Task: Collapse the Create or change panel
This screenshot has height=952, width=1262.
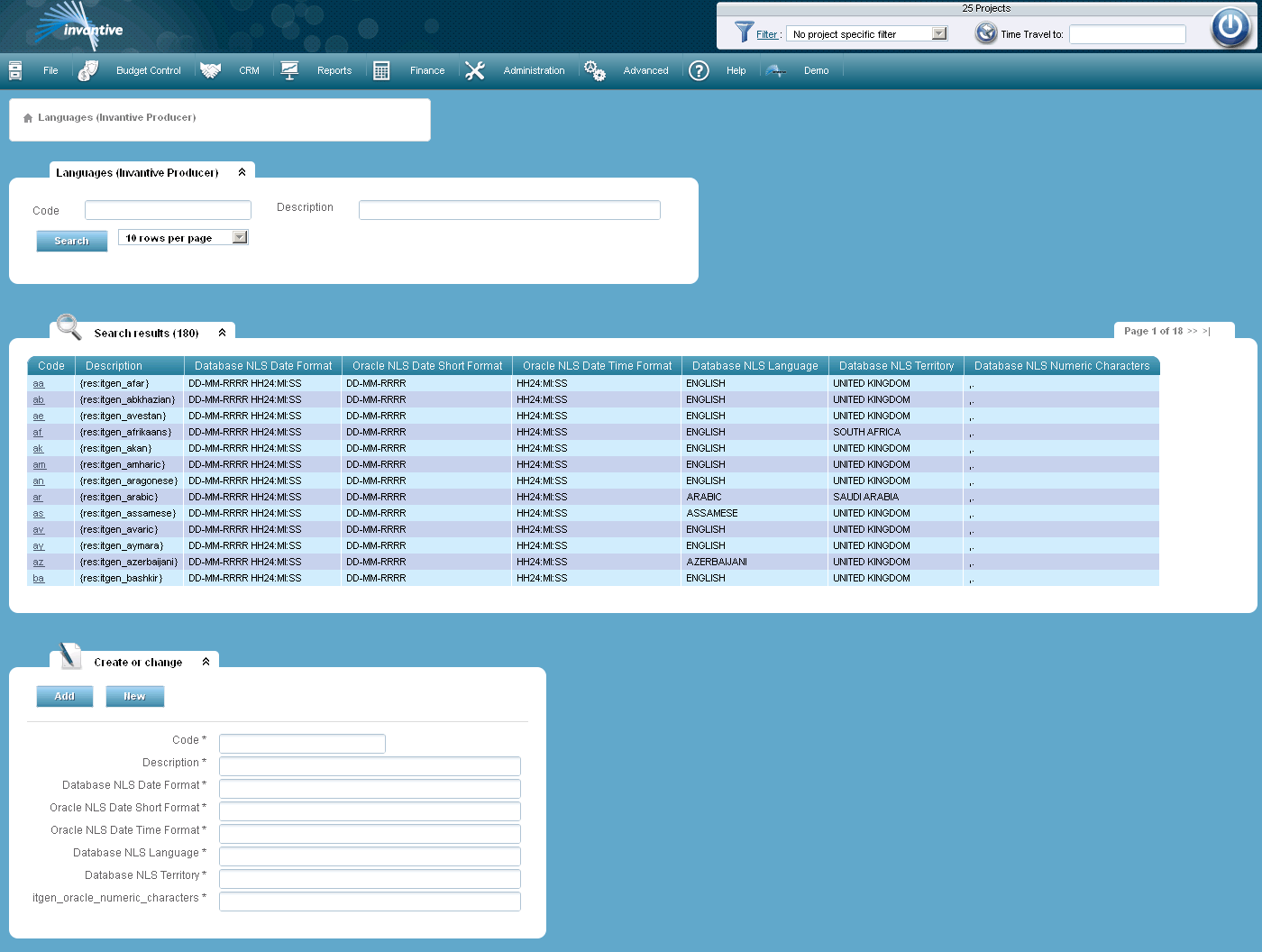Action: point(206,662)
